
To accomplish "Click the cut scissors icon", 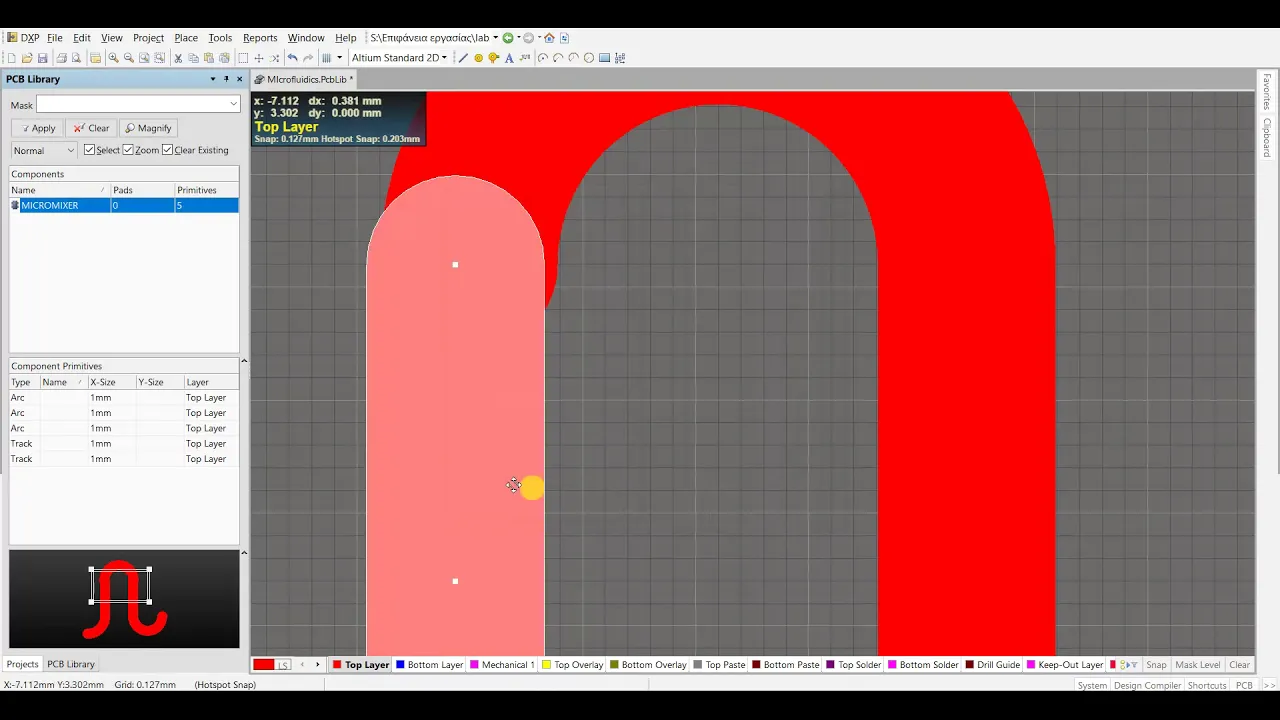I will (178, 58).
